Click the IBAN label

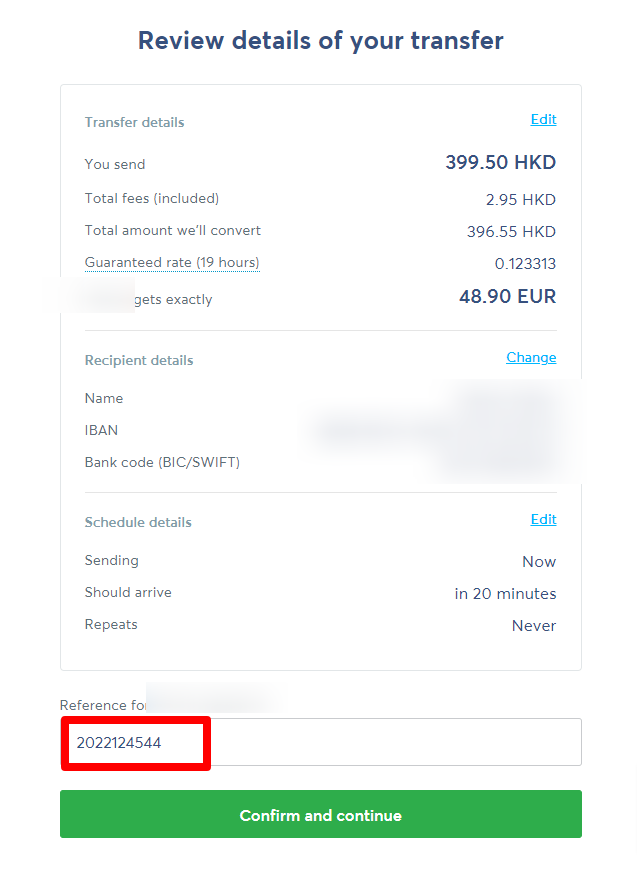coord(101,430)
